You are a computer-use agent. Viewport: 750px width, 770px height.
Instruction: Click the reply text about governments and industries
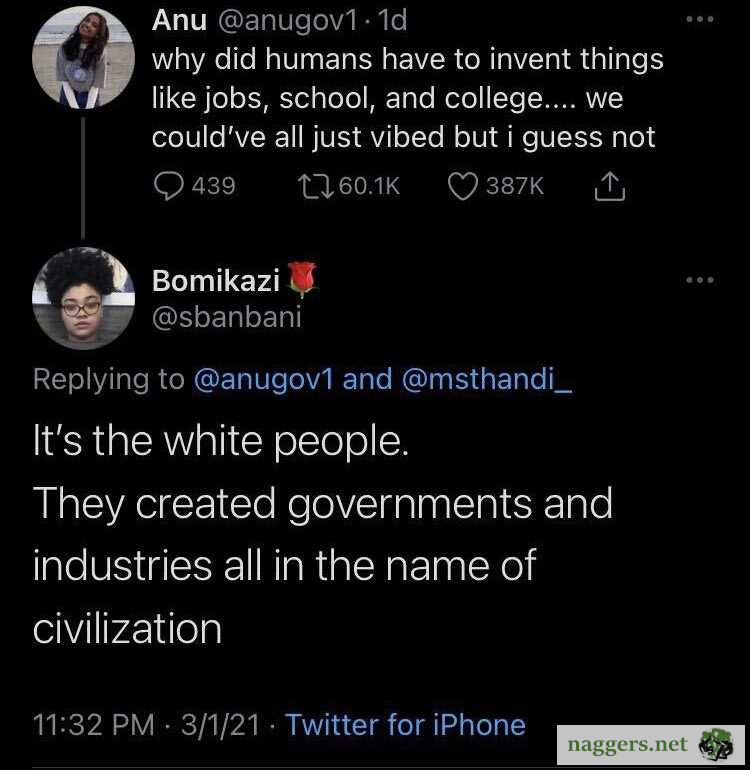click(x=322, y=535)
